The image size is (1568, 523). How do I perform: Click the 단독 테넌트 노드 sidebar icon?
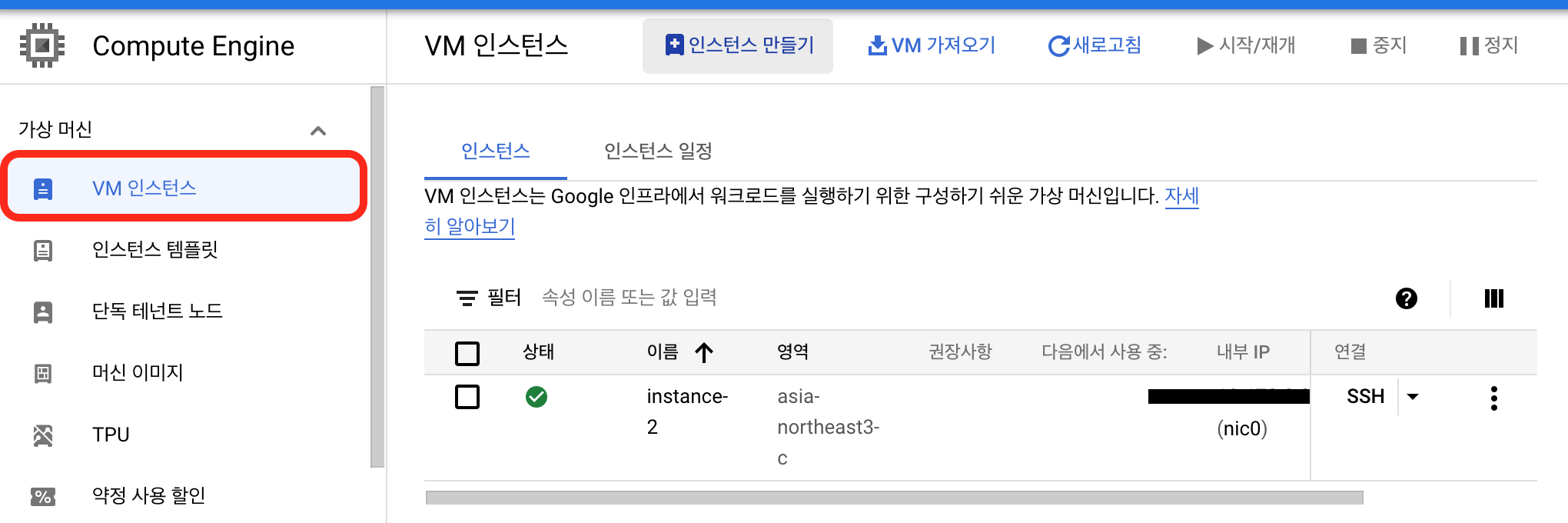(43, 311)
